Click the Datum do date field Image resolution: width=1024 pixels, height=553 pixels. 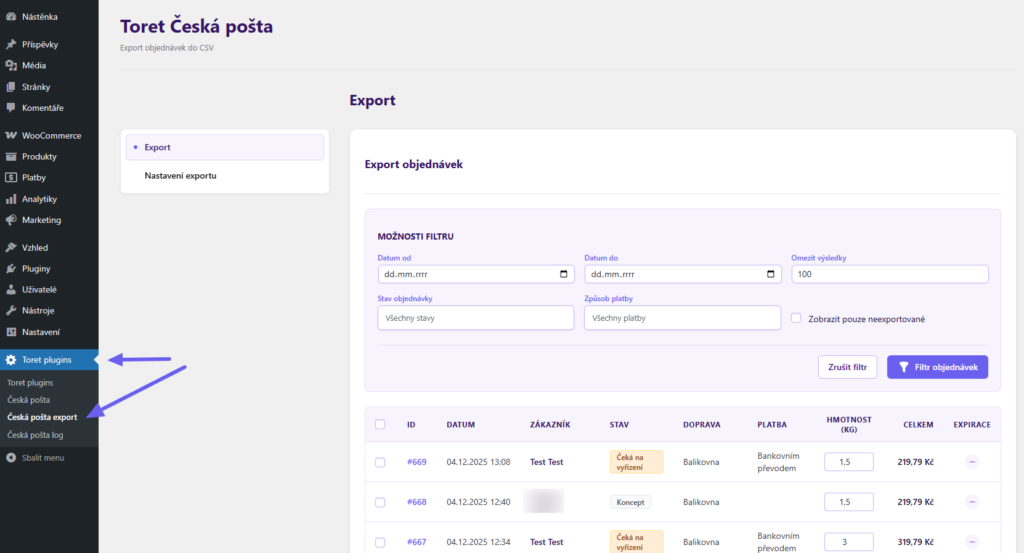click(683, 274)
